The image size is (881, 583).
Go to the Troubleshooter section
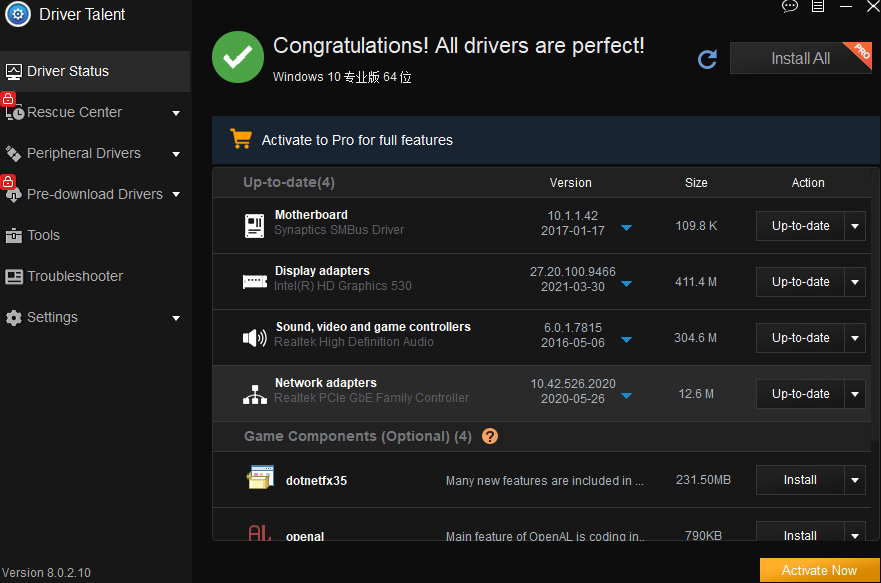[x=75, y=276]
